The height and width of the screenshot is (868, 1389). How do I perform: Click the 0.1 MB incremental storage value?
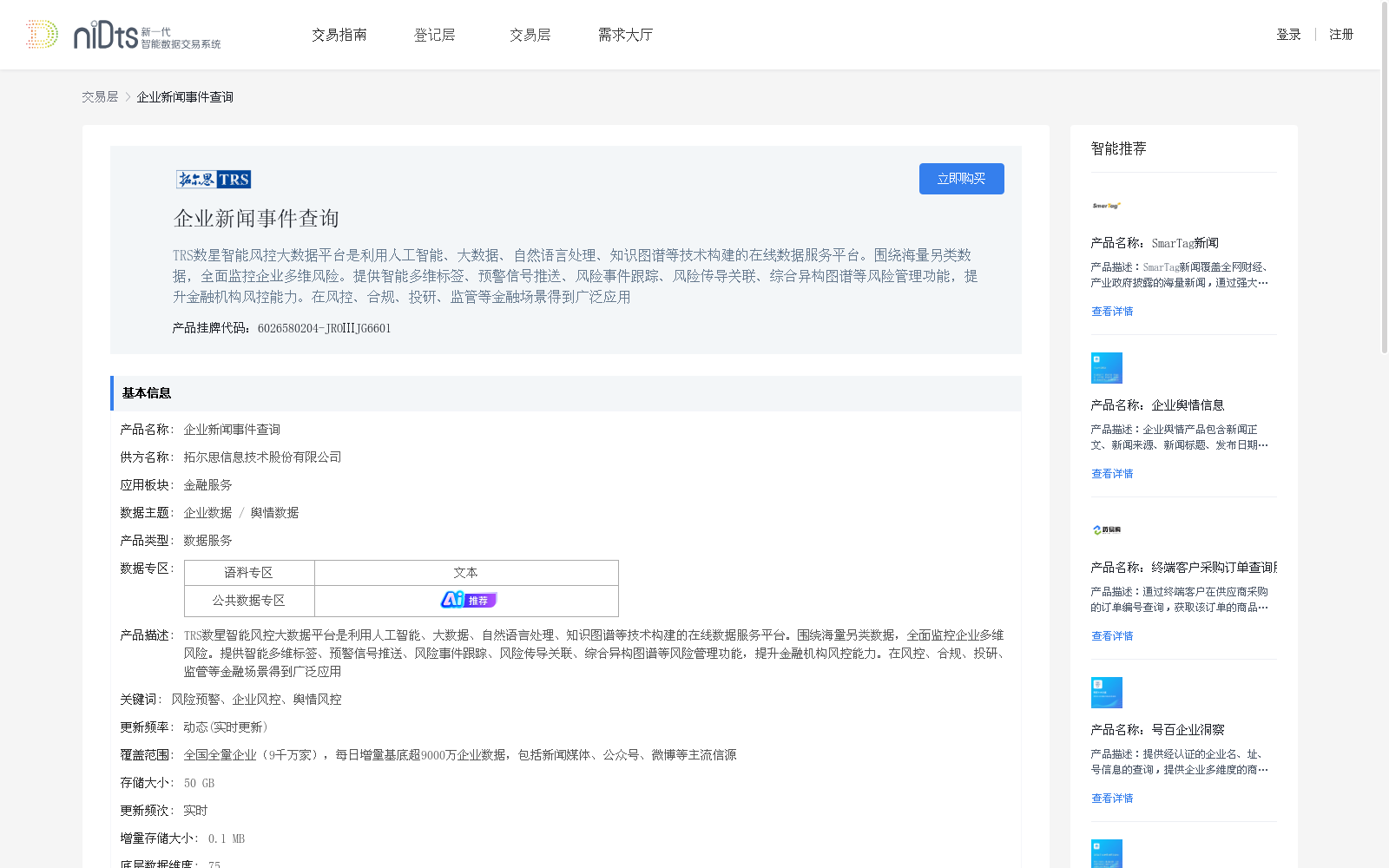(227, 838)
